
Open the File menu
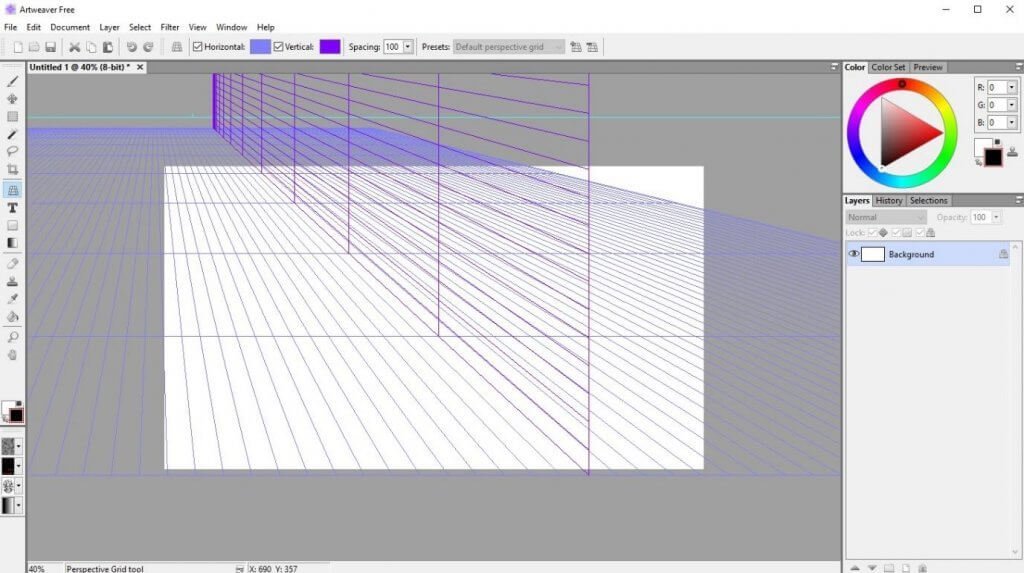coord(10,27)
